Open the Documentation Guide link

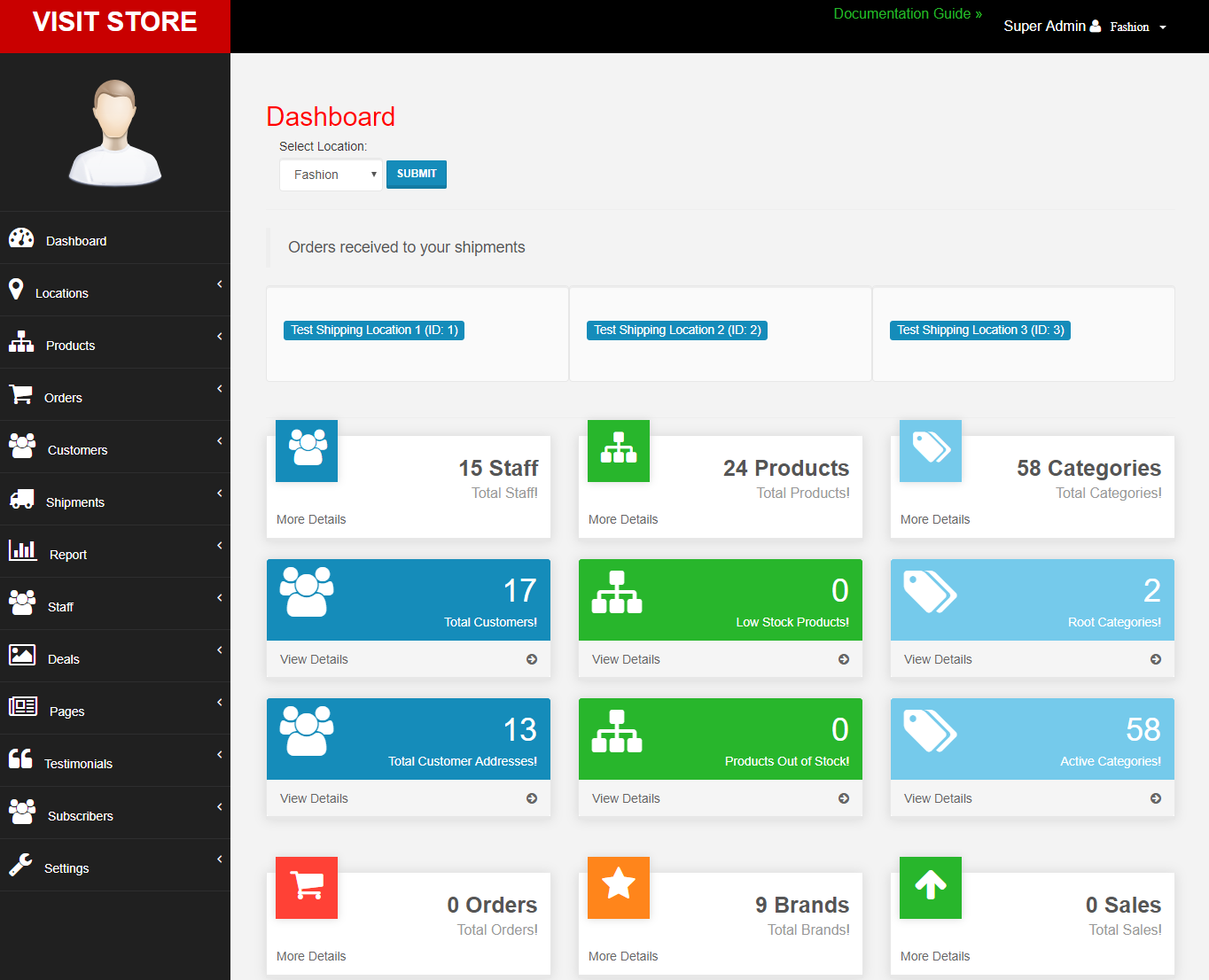[907, 13]
